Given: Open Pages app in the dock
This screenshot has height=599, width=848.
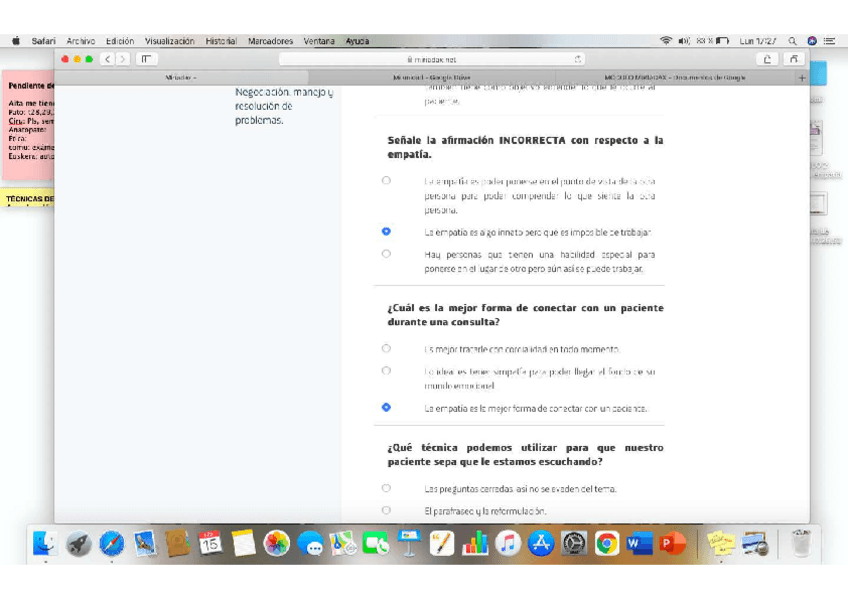Looking at the screenshot, I should point(442,543).
